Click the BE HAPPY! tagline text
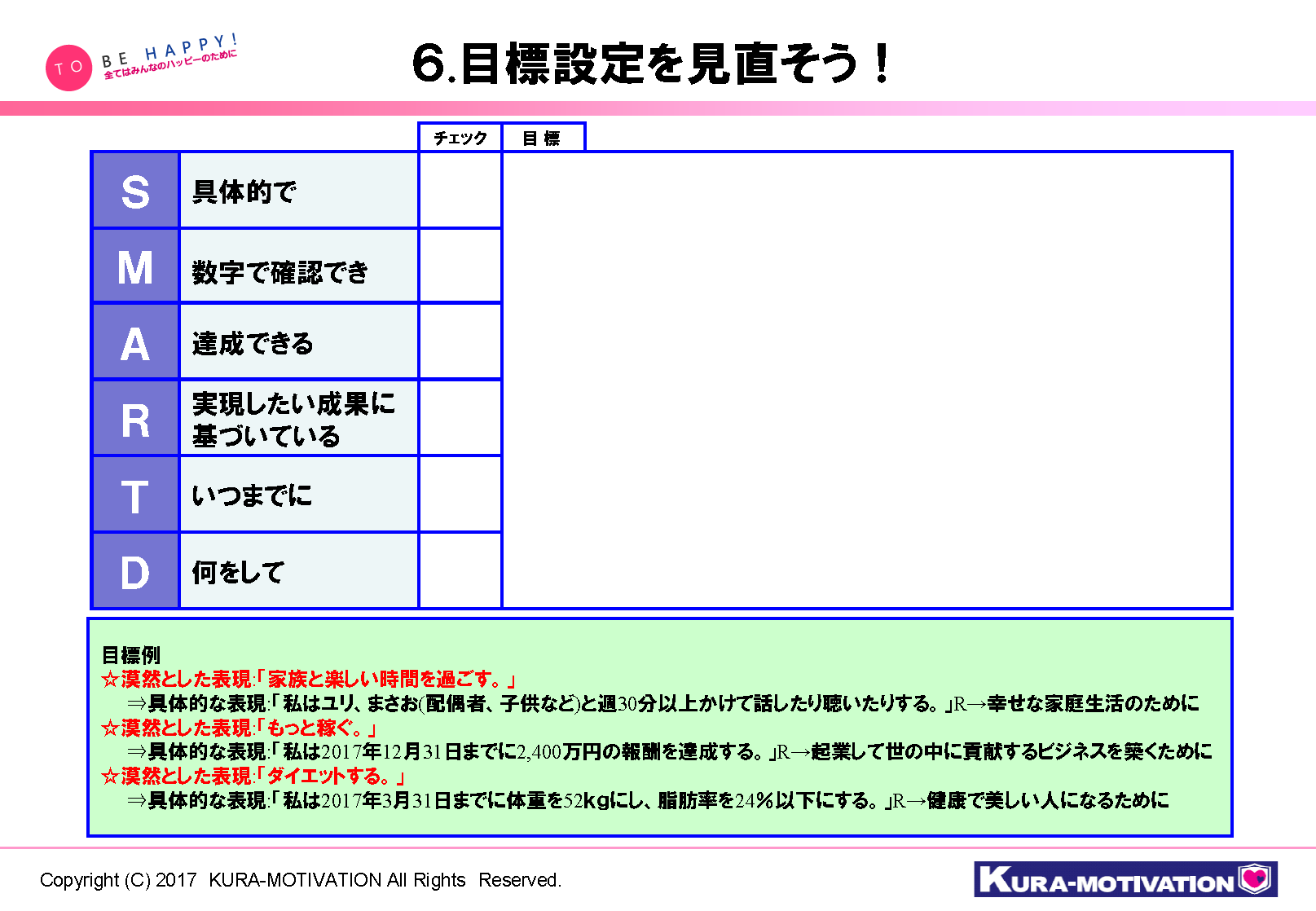 [x=169, y=51]
